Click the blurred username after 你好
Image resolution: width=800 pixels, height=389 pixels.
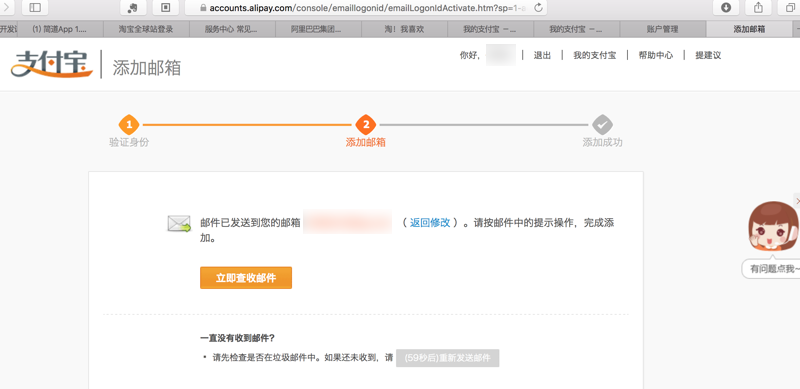coord(501,55)
